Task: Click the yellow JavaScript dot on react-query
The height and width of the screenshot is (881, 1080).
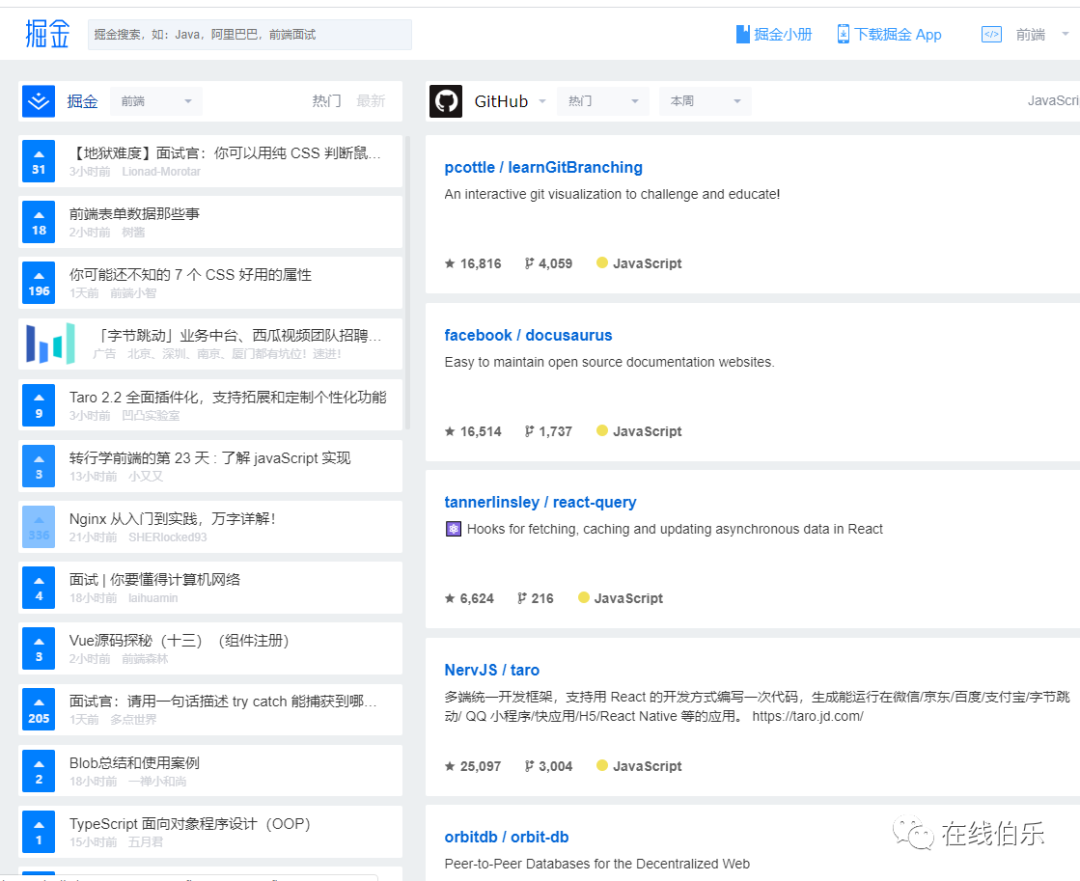Action: [x=583, y=597]
